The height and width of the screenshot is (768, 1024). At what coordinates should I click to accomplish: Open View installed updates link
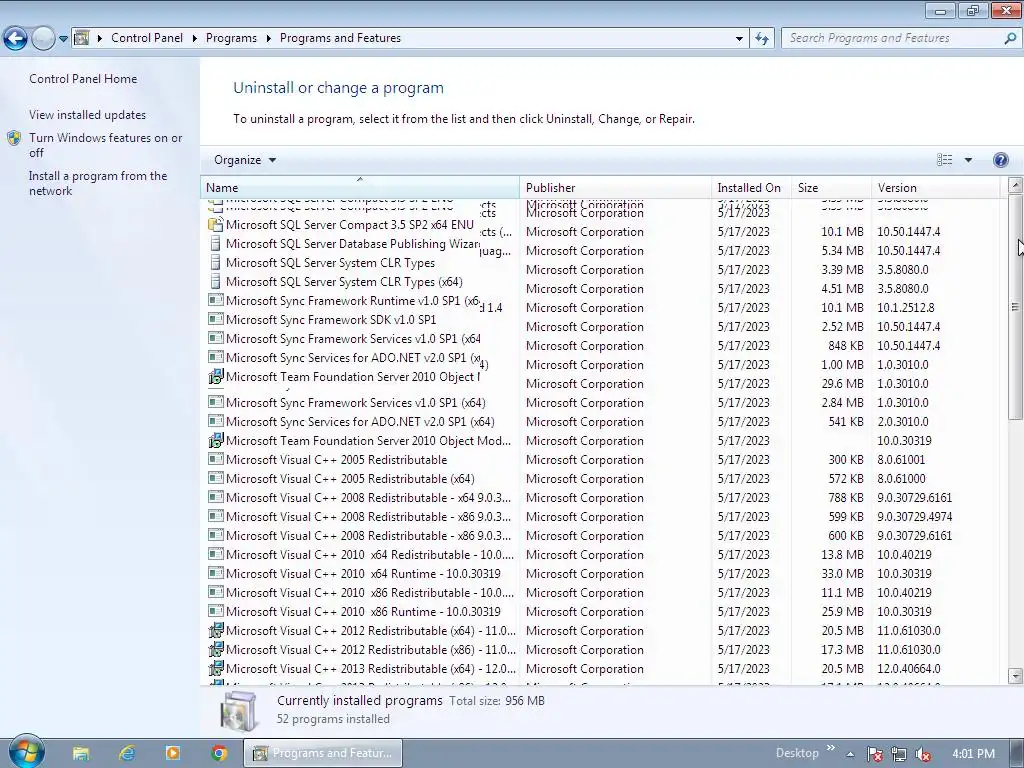click(x=88, y=114)
